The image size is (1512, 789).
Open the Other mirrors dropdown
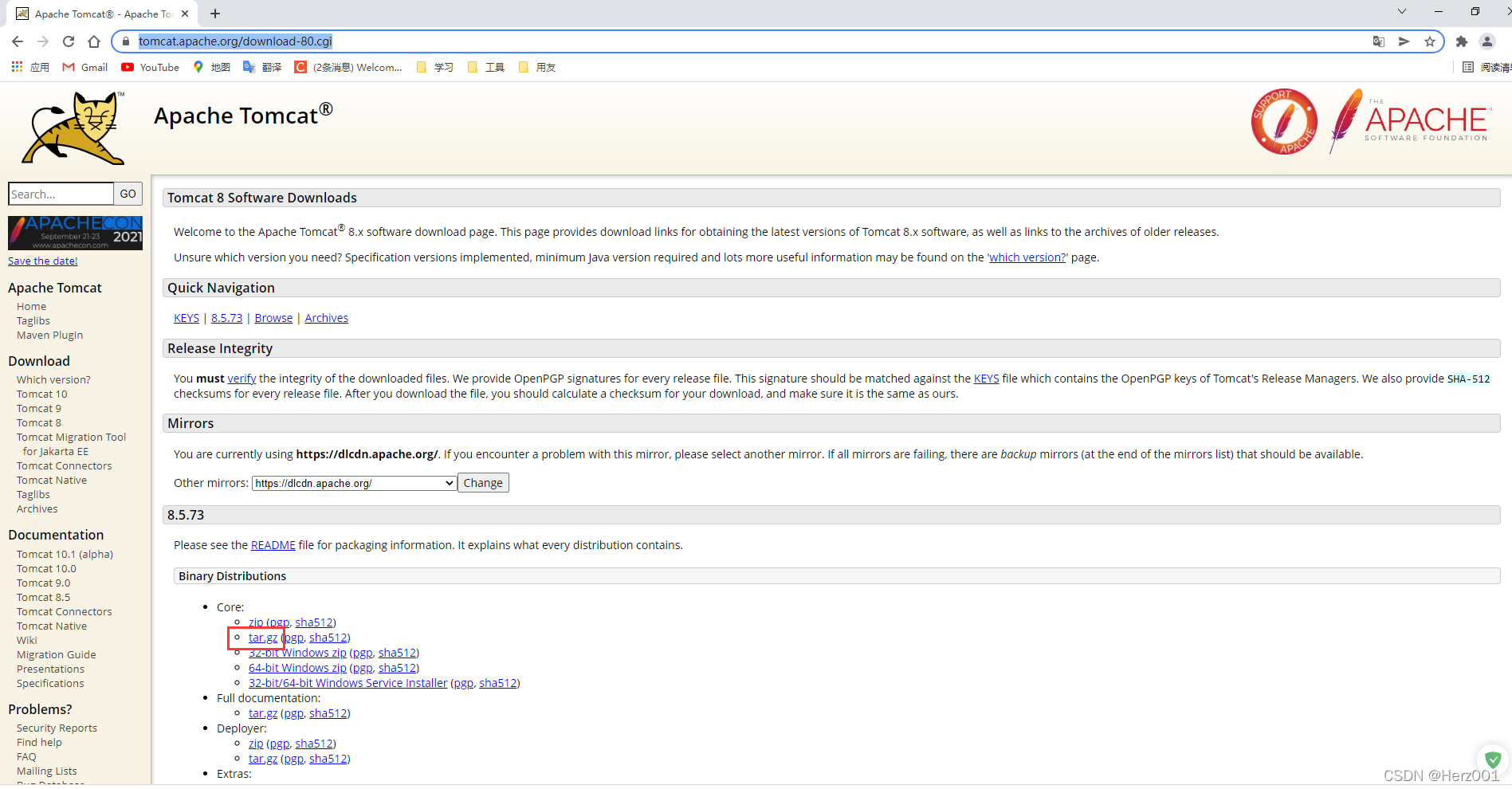tap(354, 483)
